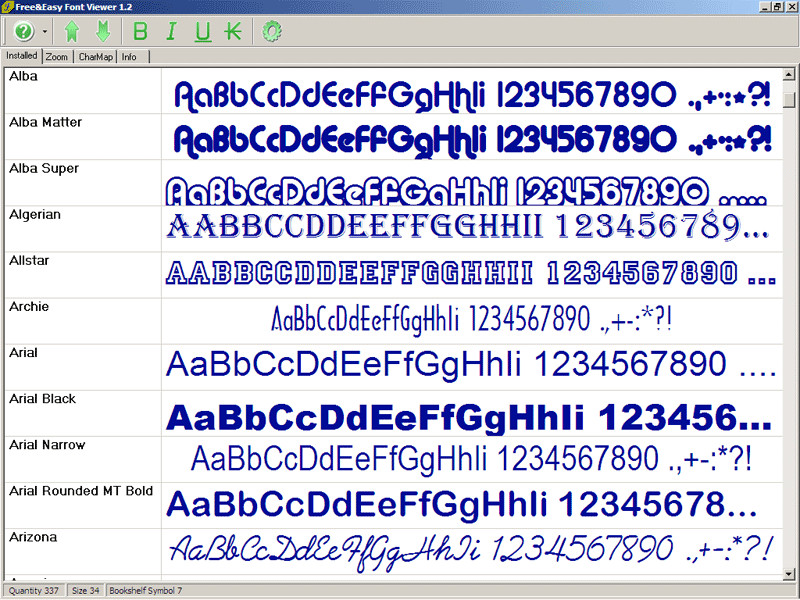Select the Alba font name
Viewport: 800px width, 600px height.
pos(23,77)
